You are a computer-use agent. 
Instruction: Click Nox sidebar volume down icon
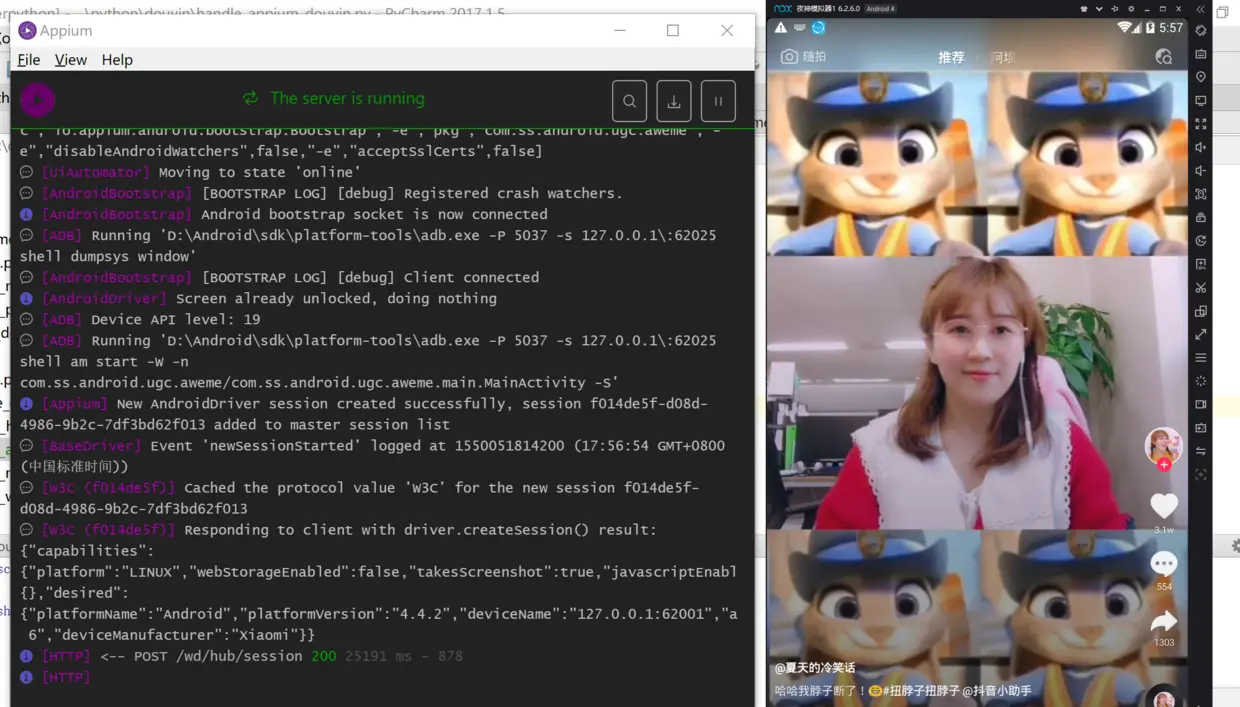pos(1201,170)
